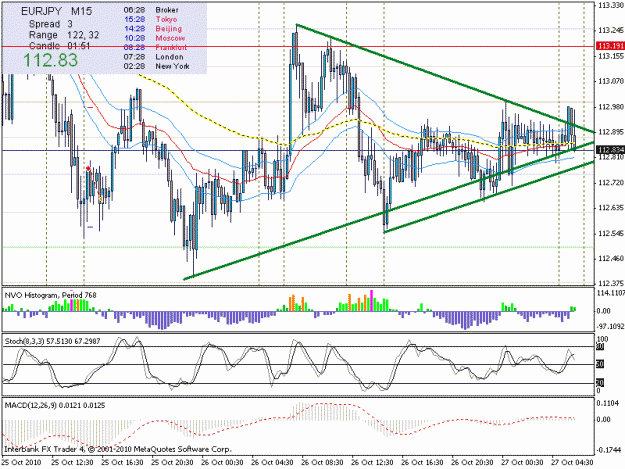
Task: Click the 114.1107 histogram scale value
Action: coord(610,293)
